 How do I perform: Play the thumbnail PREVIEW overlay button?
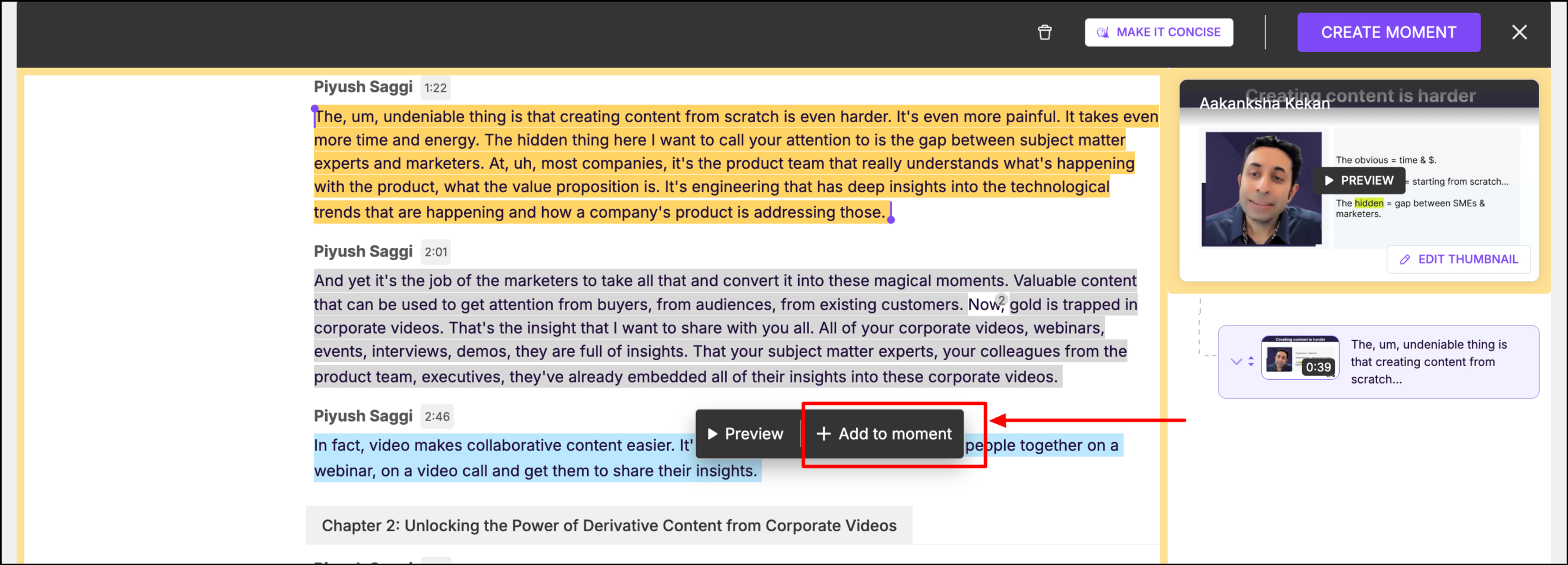coord(1359,180)
